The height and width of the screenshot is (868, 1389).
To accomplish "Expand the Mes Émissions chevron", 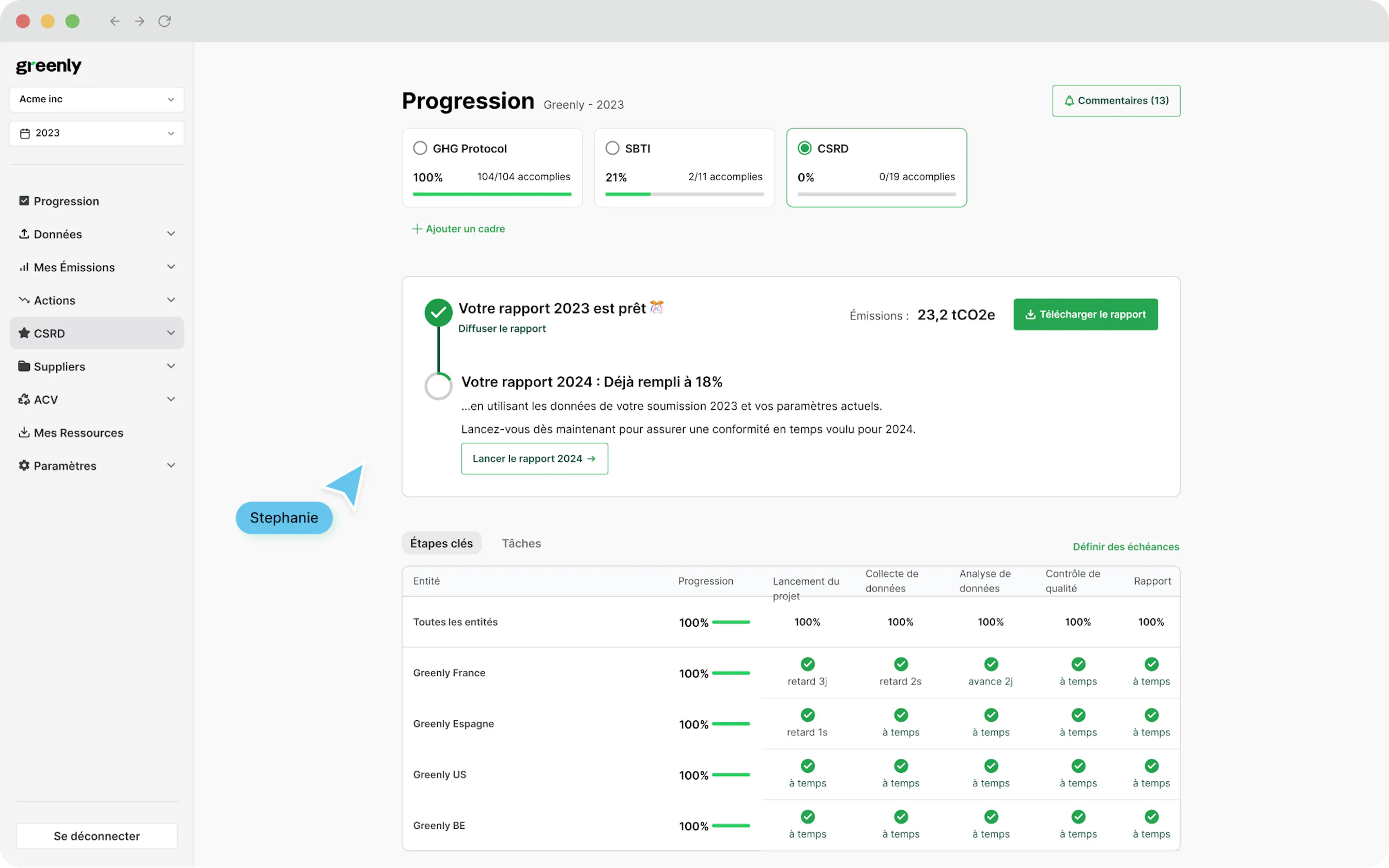I will click(171, 267).
